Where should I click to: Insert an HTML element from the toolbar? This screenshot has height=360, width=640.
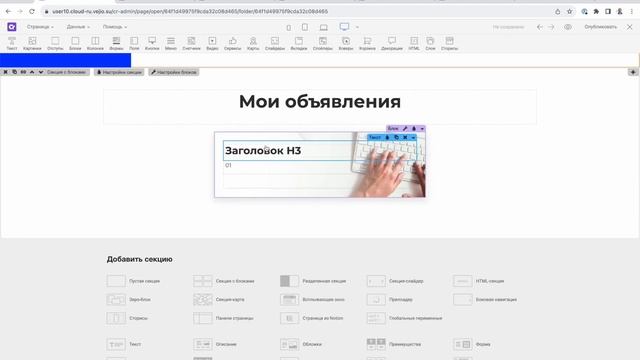point(414,43)
